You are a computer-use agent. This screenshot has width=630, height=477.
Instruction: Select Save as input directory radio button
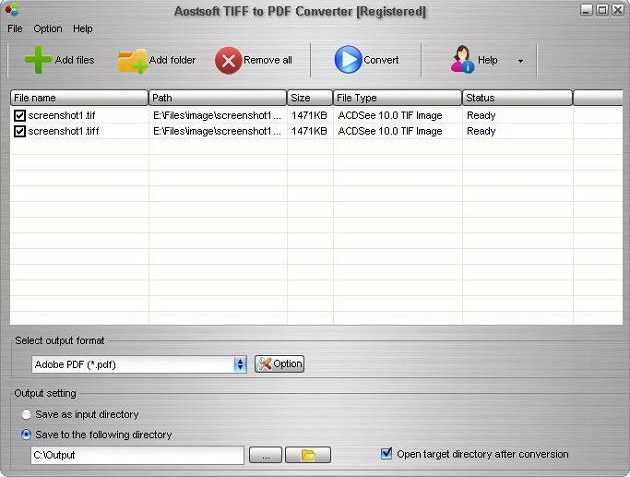tap(26, 415)
